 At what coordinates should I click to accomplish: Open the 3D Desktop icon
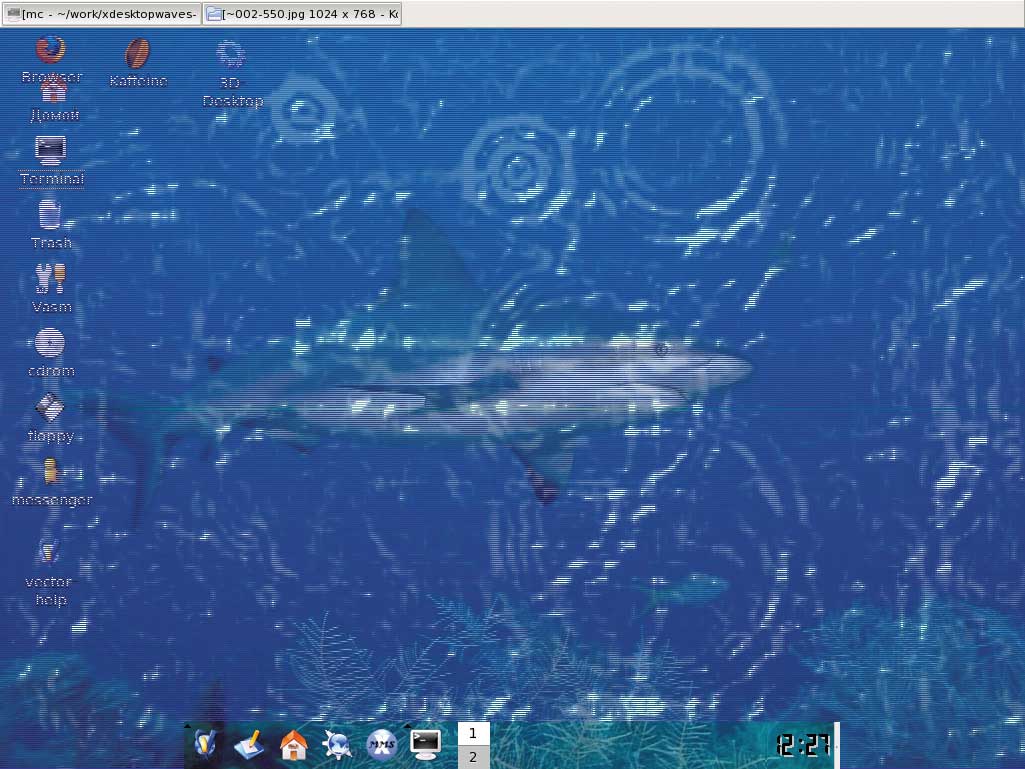[231, 56]
